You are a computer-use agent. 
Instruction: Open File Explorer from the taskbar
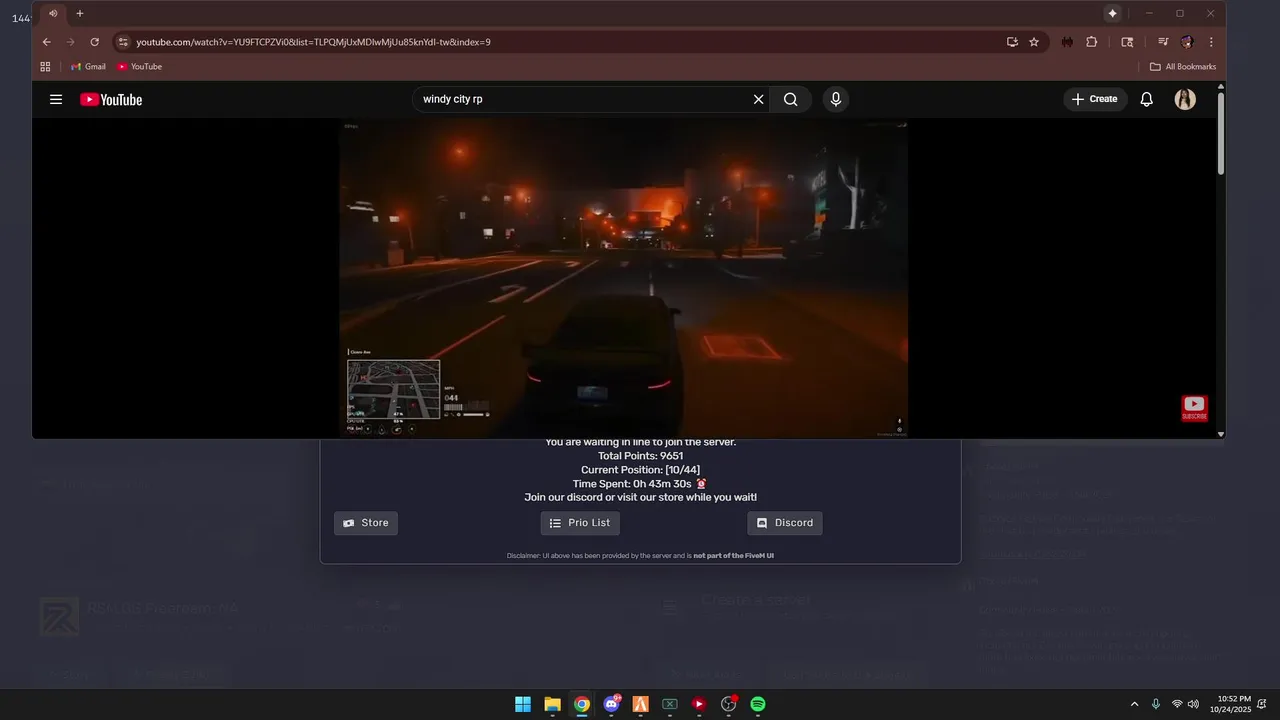tap(552, 704)
